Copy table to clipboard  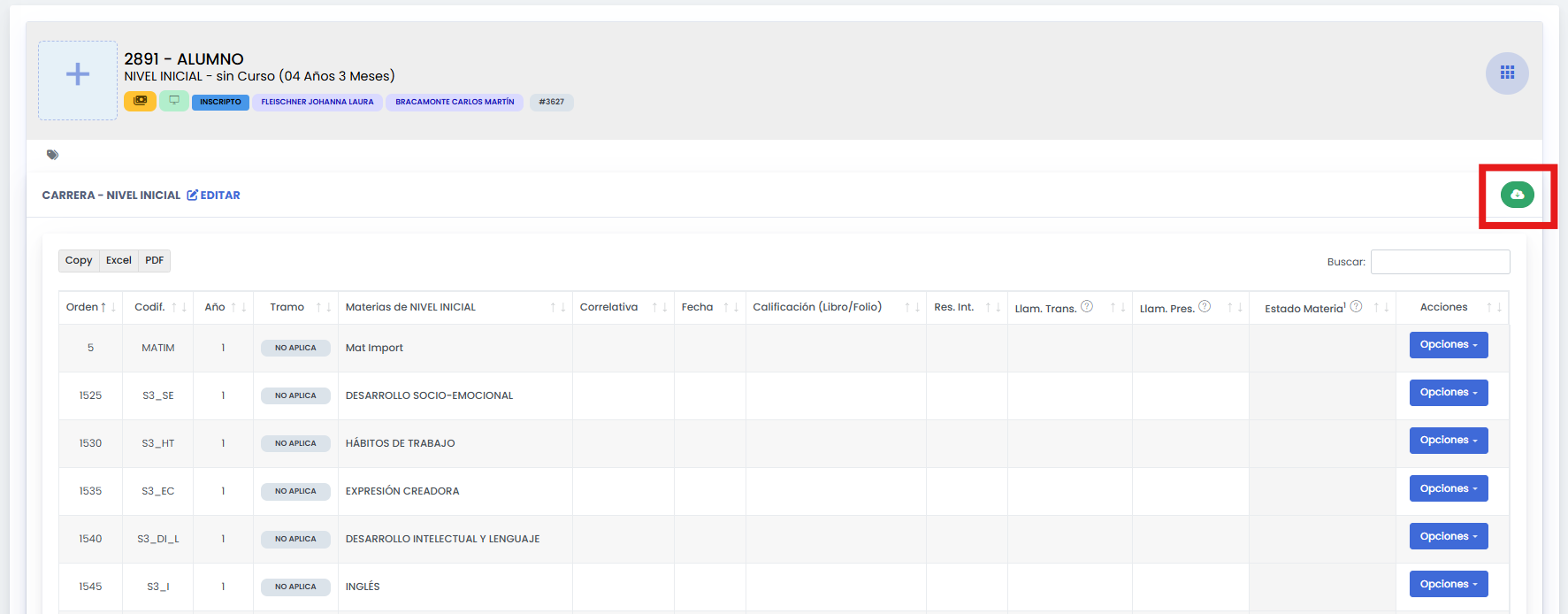pos(79,260)
